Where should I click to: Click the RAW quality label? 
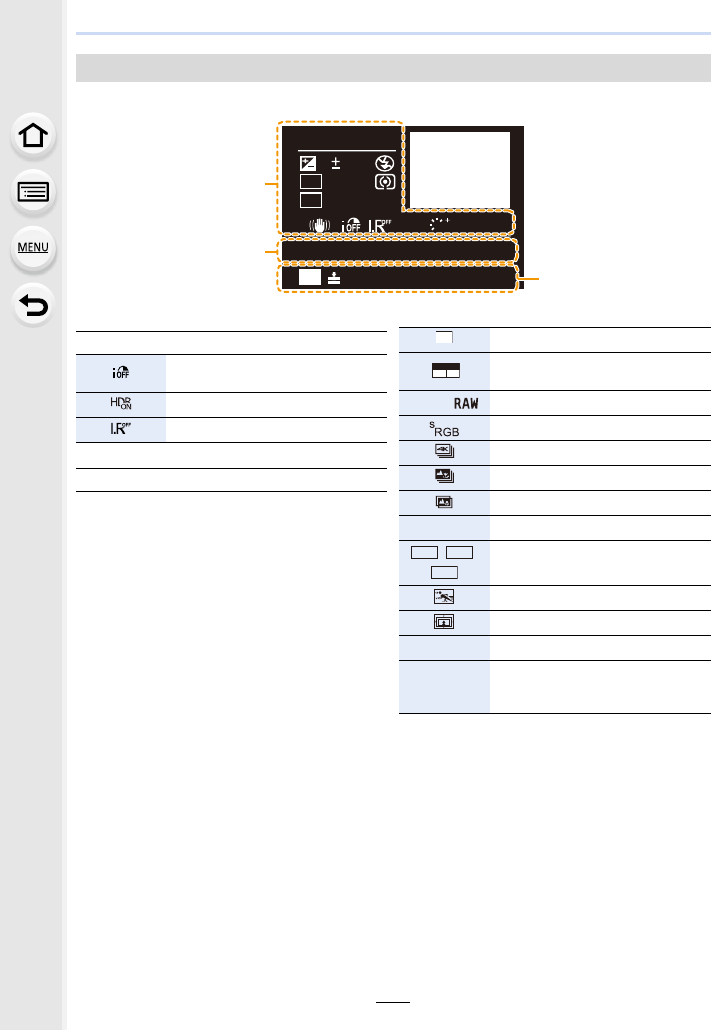pyautogui.click(x=466, y=403)
